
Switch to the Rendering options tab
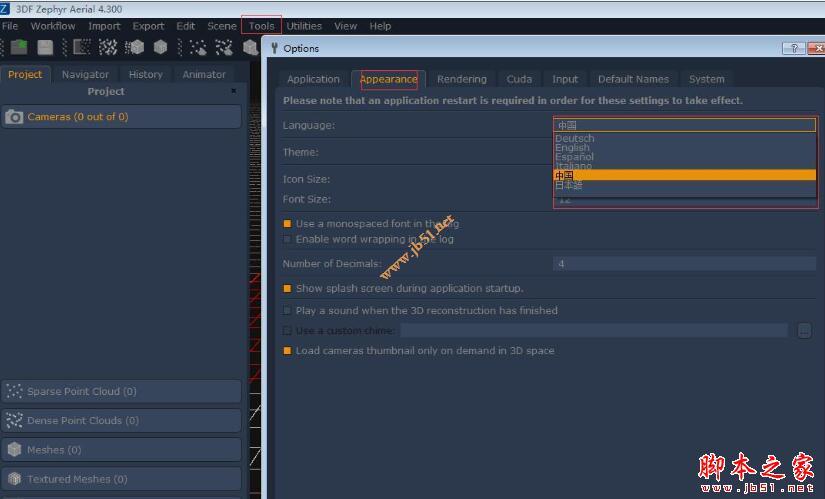click(x=461, y=79)
